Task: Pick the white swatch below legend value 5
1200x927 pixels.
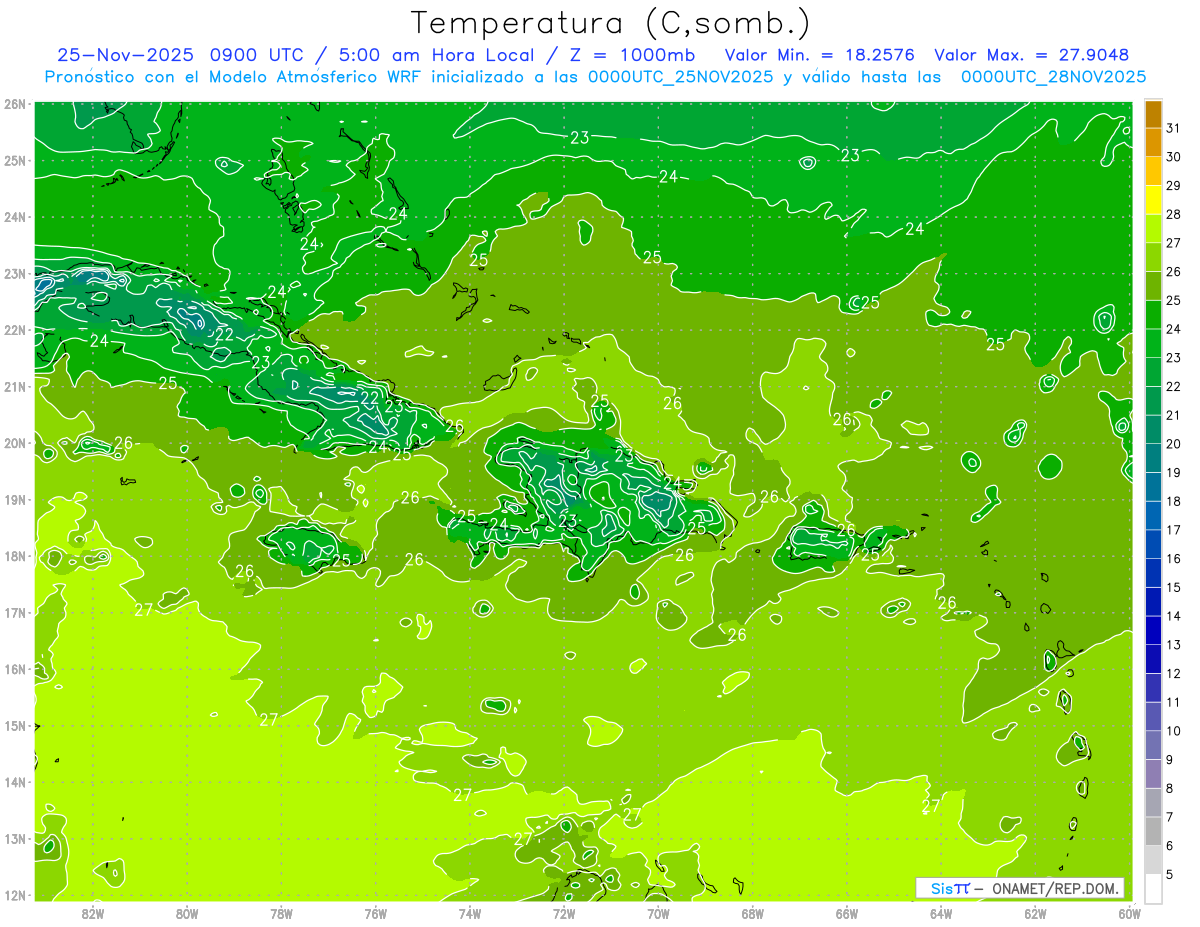Action: click(1153, 888)
